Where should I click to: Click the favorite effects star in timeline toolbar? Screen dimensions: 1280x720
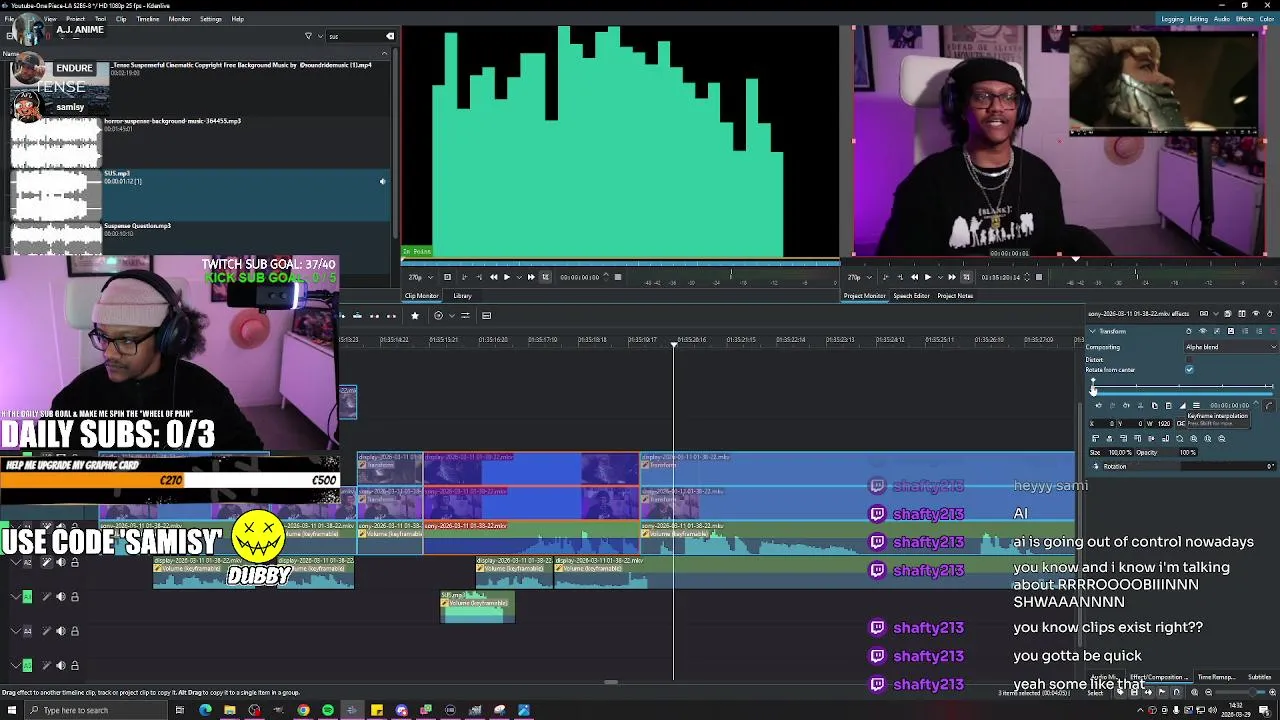tap(415, 316)
